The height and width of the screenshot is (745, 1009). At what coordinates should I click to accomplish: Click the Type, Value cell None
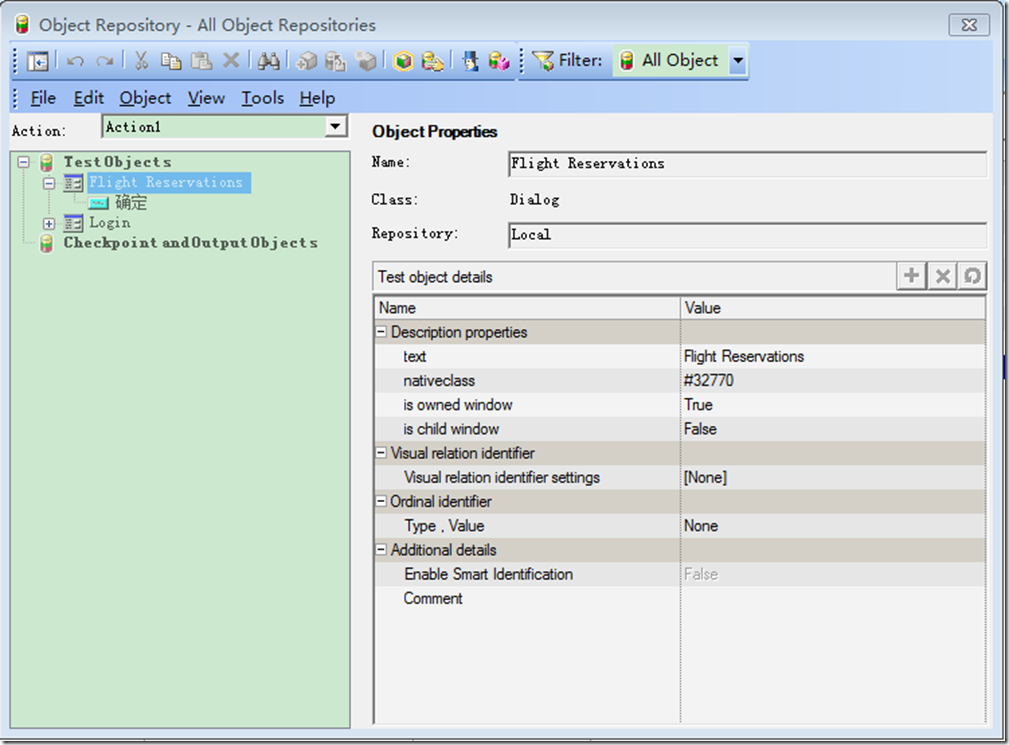[701, 526]
